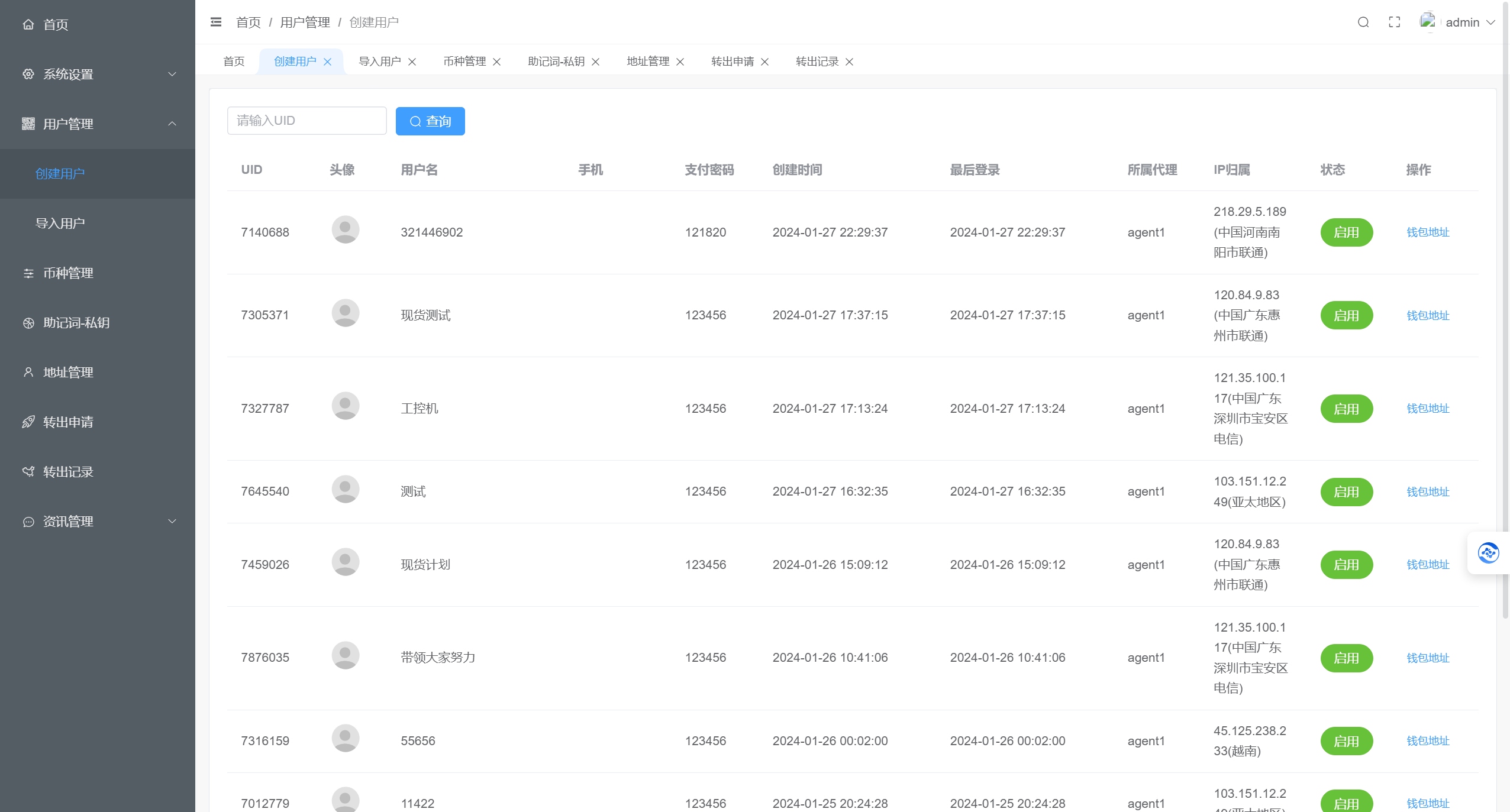Toggle 启用 status for user 7140688
The height and width of the screenshot is (812, 1510).
(1347, 232)
